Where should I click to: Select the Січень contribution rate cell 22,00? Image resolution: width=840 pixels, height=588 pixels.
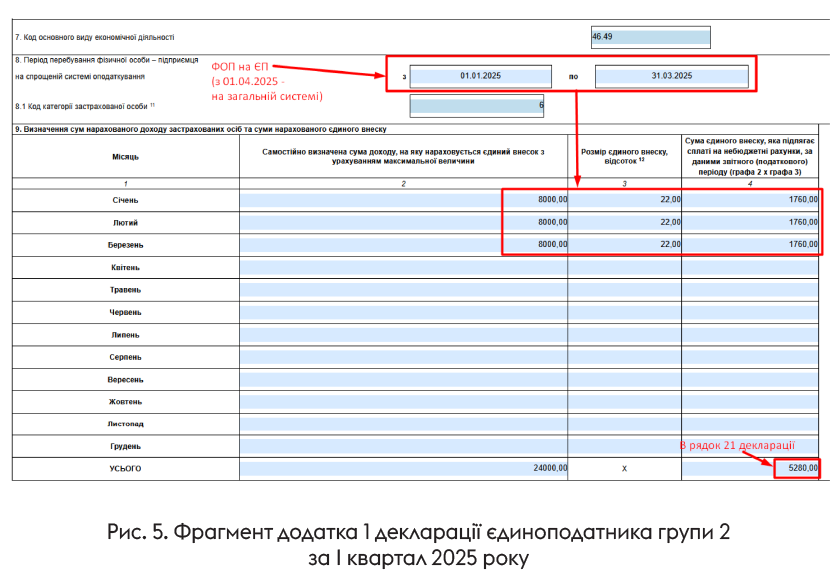coord(625,199)
